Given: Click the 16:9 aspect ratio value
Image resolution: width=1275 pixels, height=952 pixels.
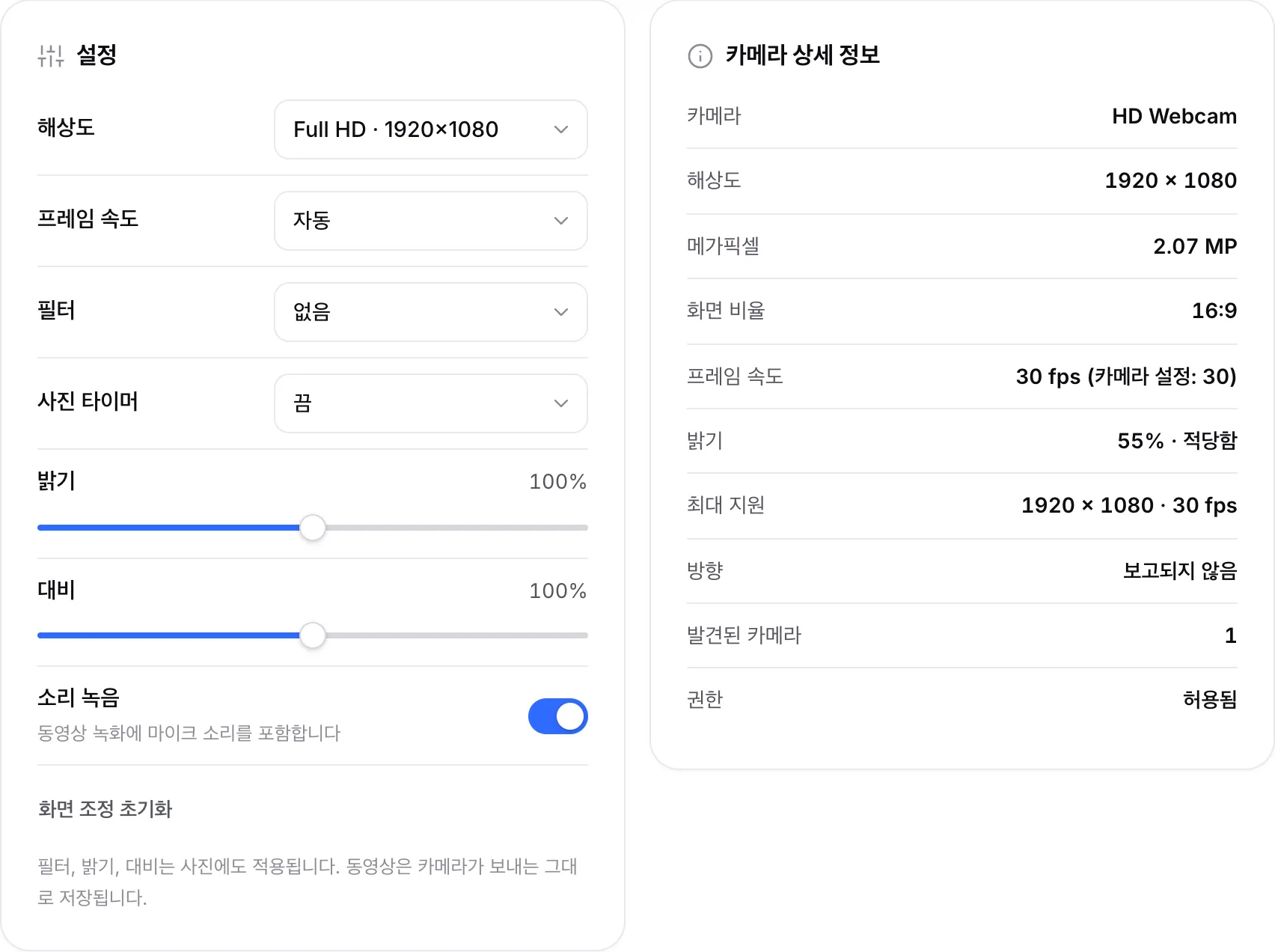Looking at the screenshot, I should (1214, 311).
